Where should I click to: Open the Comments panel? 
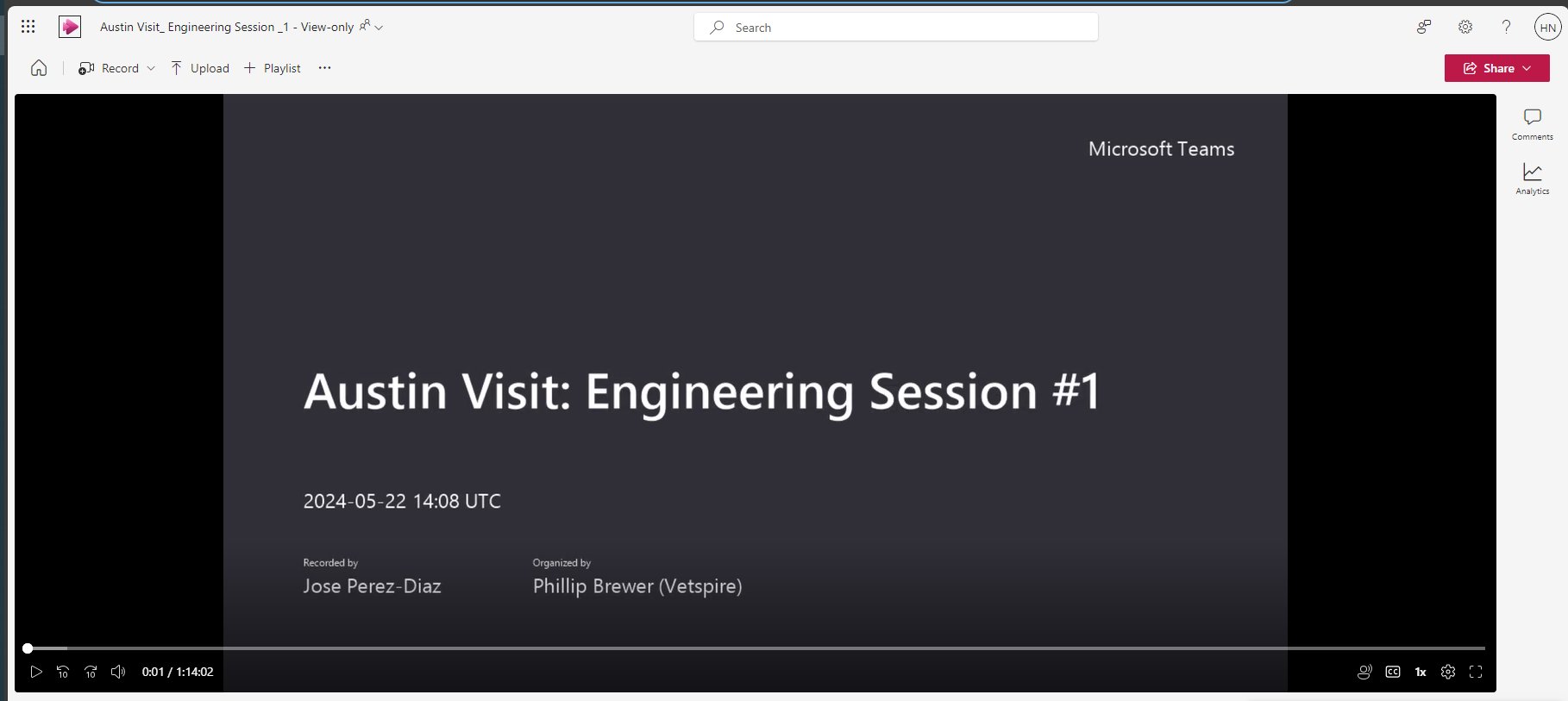[1533, 124]
